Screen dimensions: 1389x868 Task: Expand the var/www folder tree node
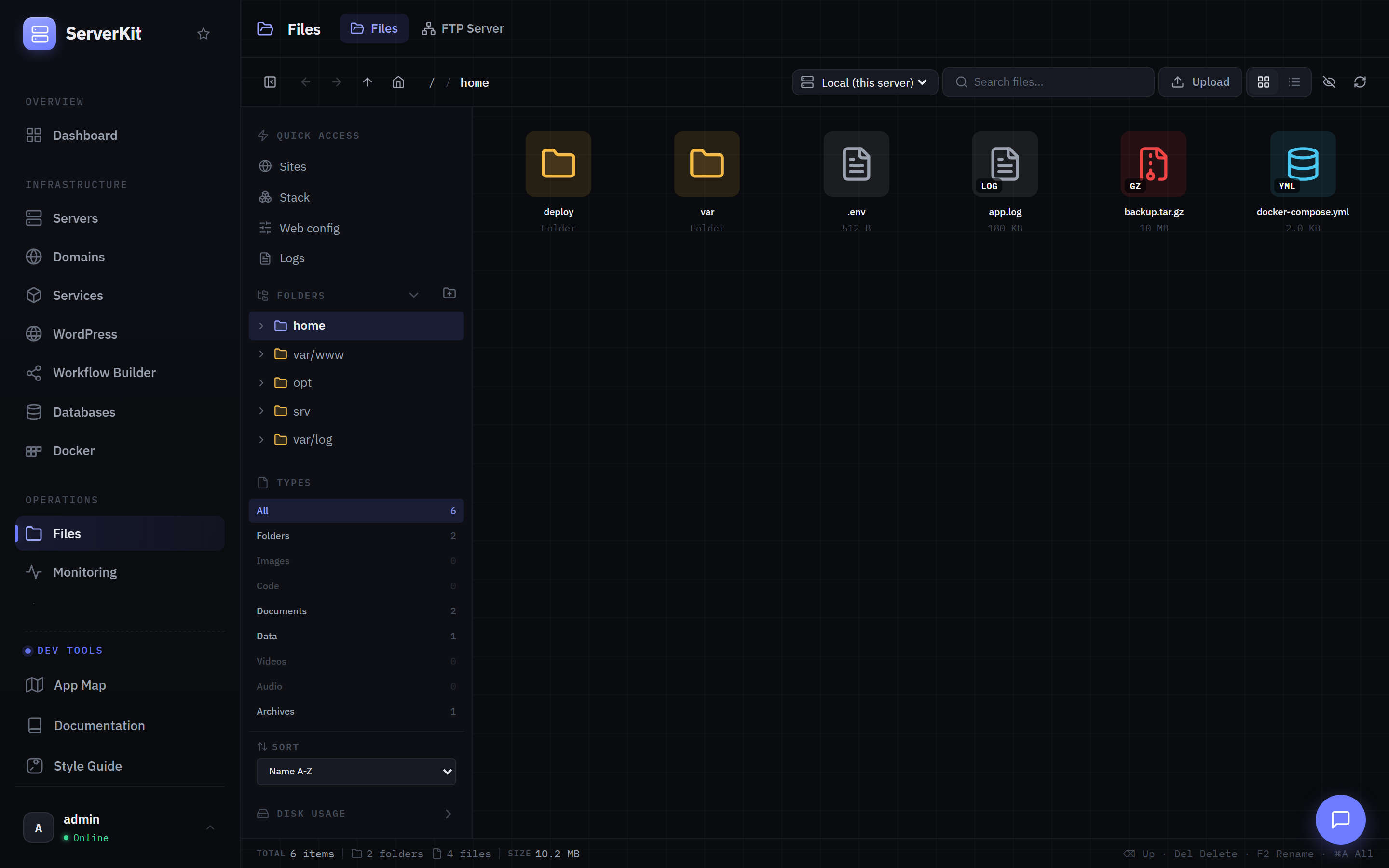coord(261,354)
